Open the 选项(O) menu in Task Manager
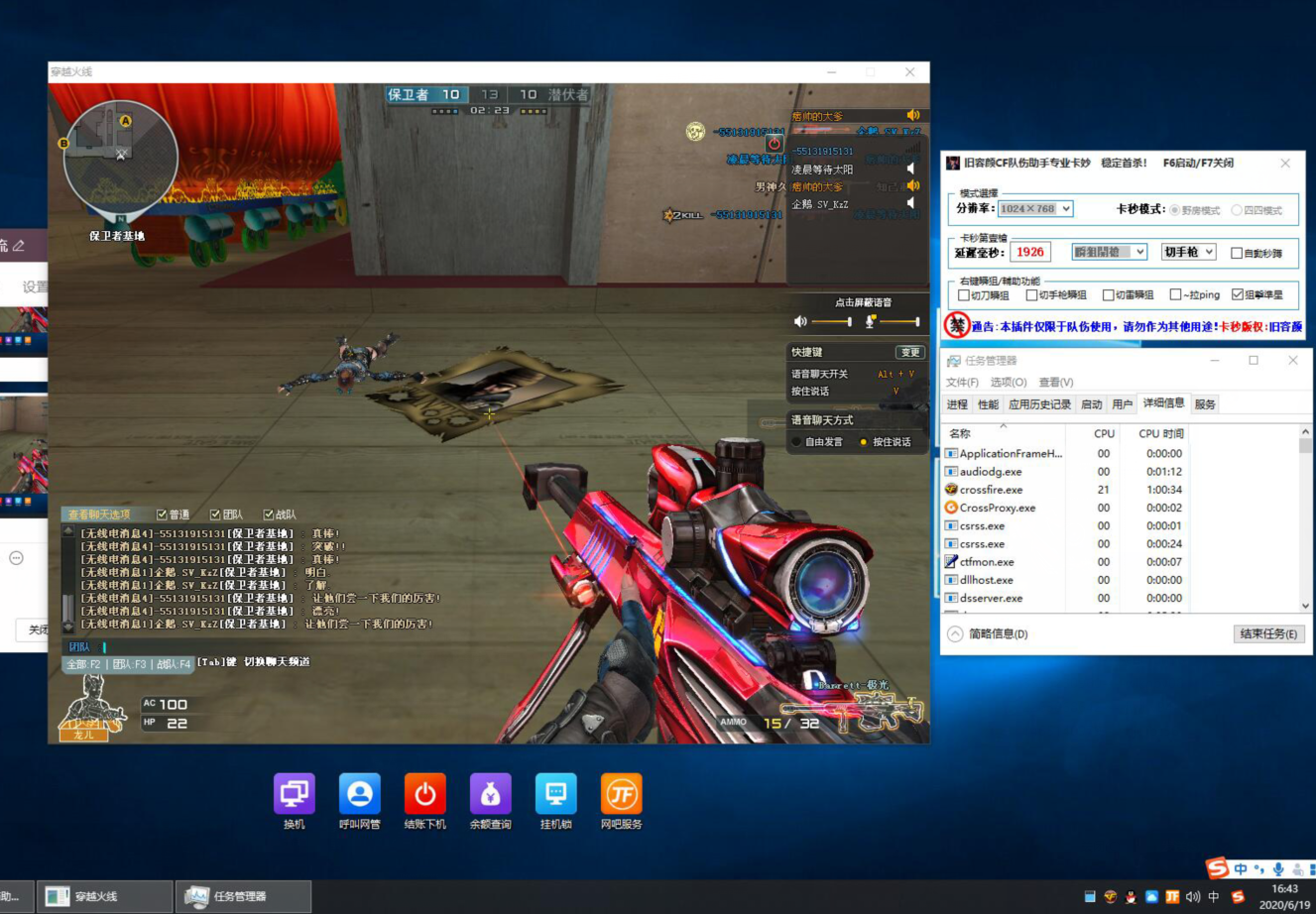The image size is (1316, 914). tap(1009, 382)
